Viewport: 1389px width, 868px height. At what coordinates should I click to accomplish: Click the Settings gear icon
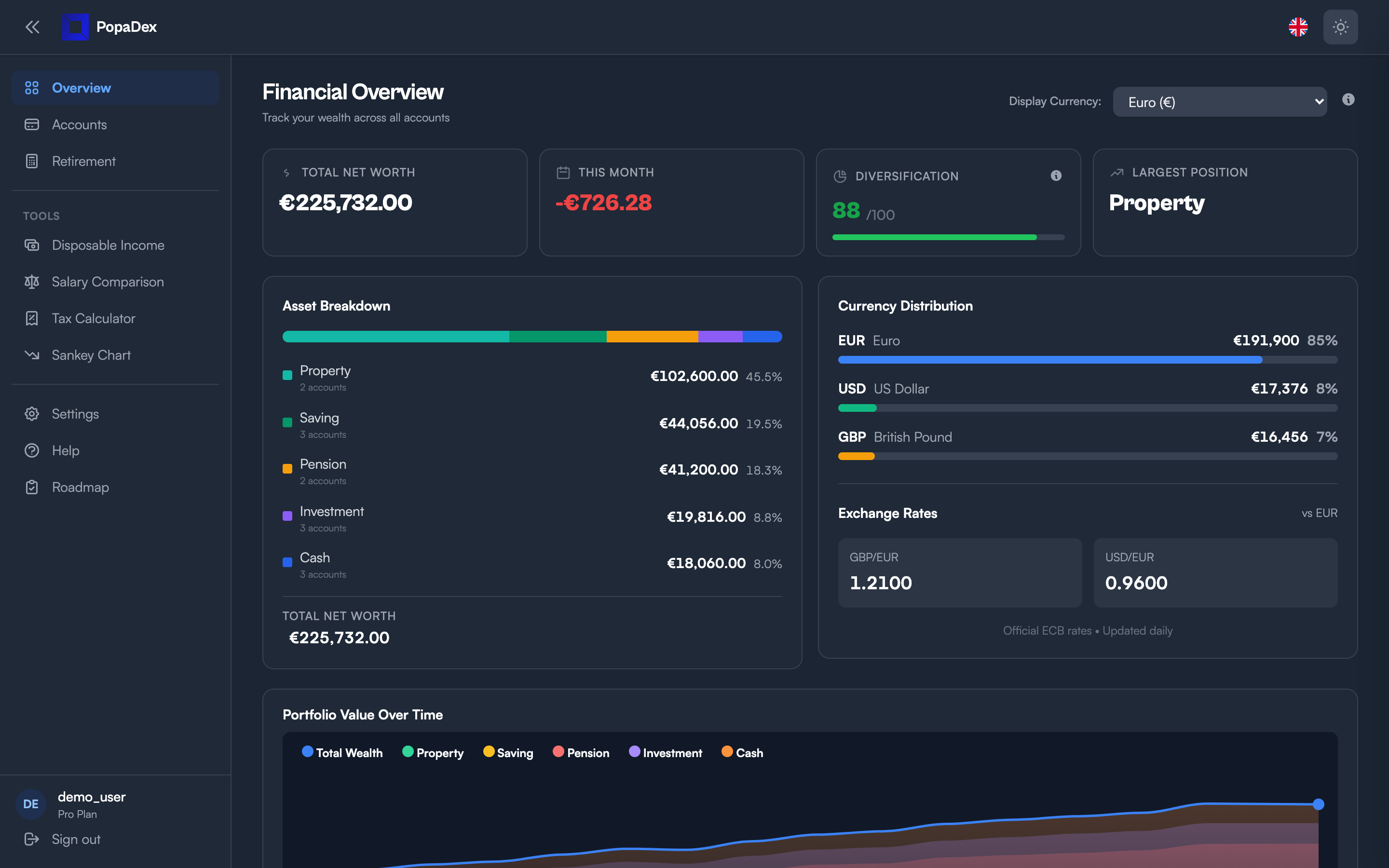point(31,413)
